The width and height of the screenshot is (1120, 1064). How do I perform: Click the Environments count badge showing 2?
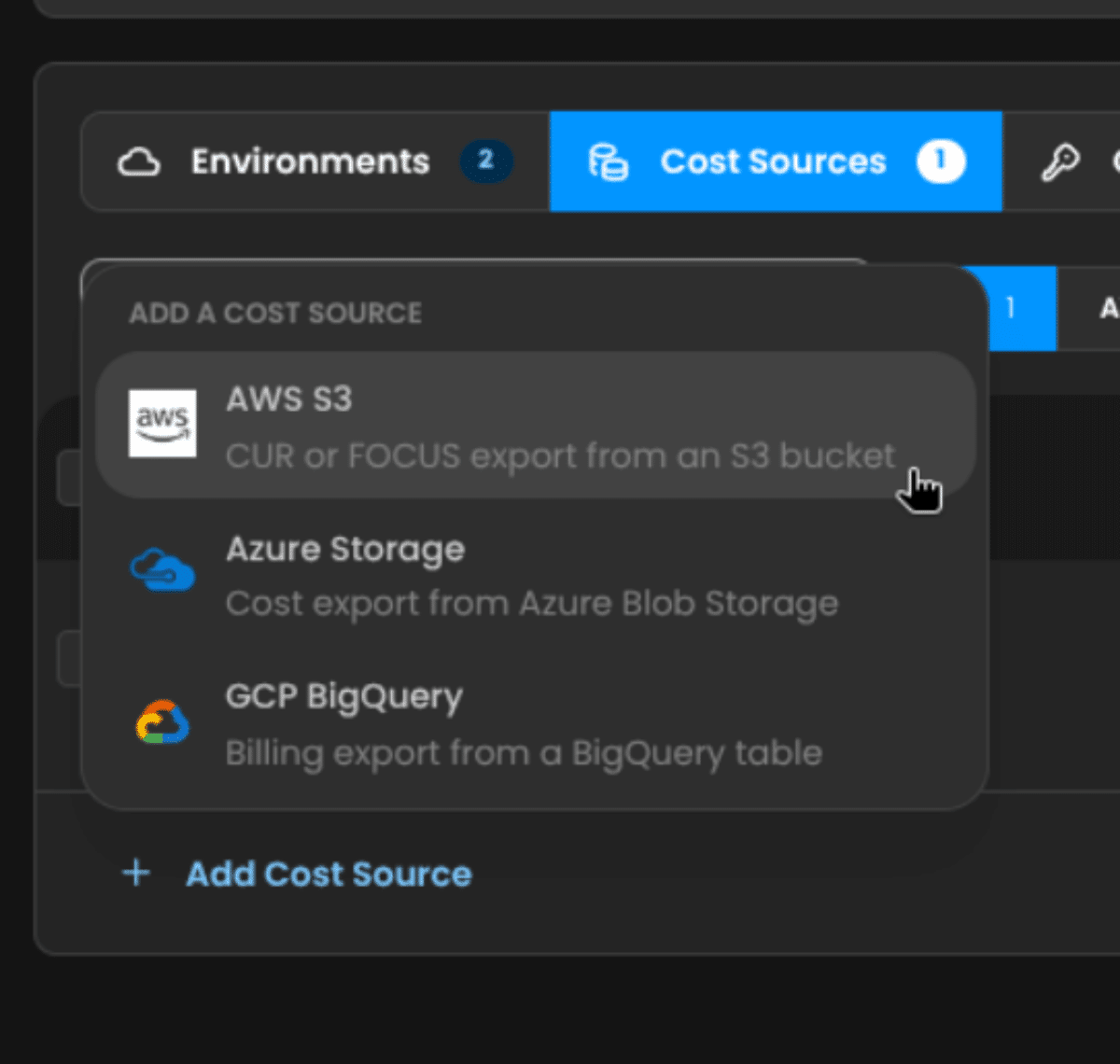(485, 161)
